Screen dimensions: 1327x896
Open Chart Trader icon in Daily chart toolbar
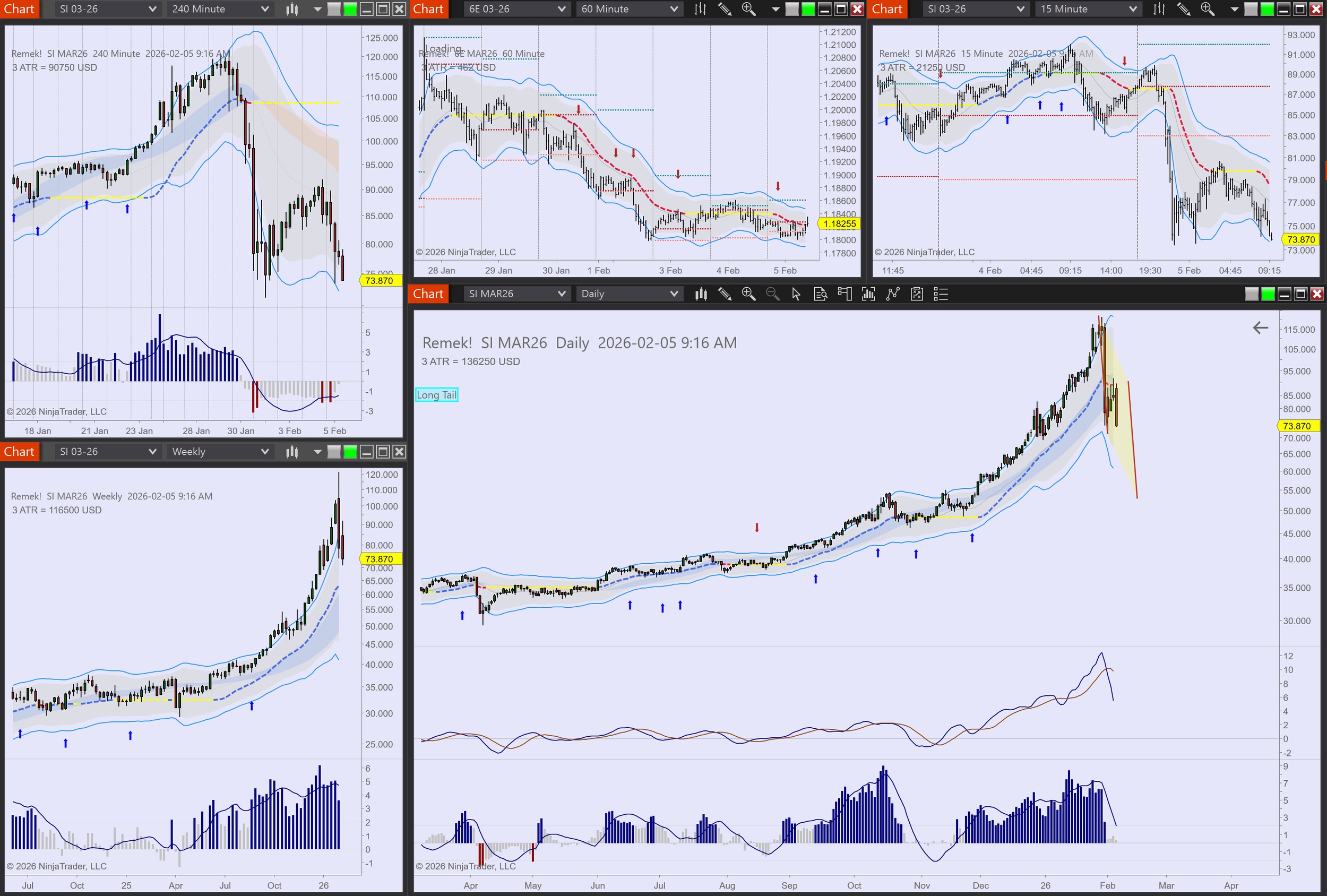pos(845,294)
